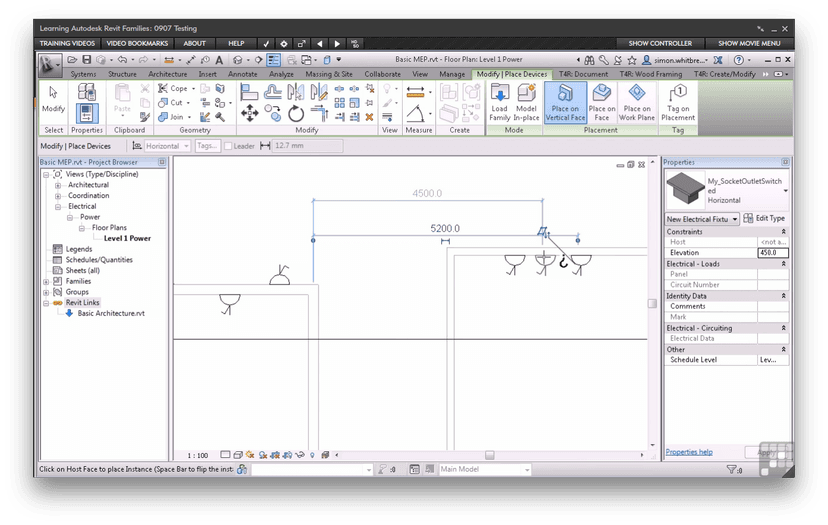The width and height of the screenshot is (828, 525).
Task: Click the 1 : 100 view scale control
Action: 198,455
